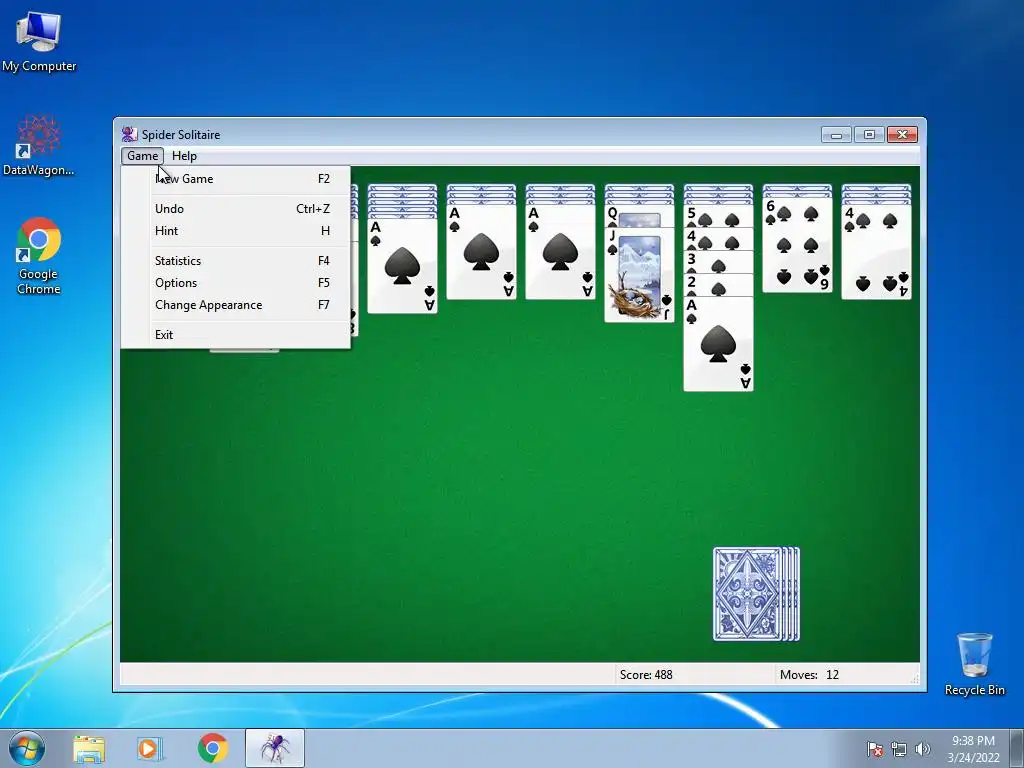The image size is (1024, 768).
Task: Click the 3 of spades card
Action: 718,263
